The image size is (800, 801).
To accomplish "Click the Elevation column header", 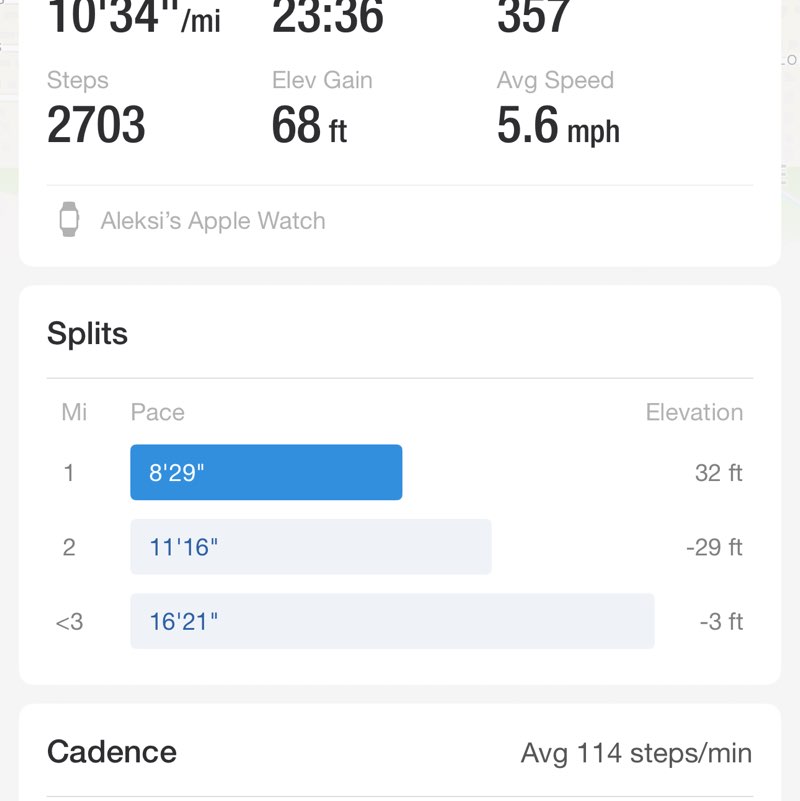I will [x=694, y=412].
